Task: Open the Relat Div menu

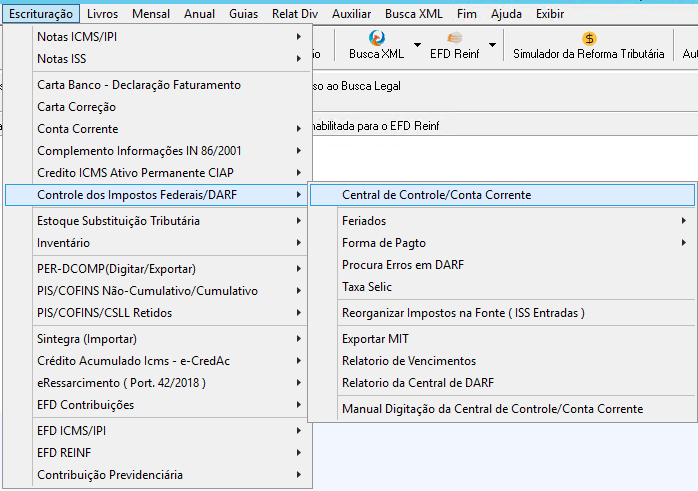Action: (x=295, y=14)
